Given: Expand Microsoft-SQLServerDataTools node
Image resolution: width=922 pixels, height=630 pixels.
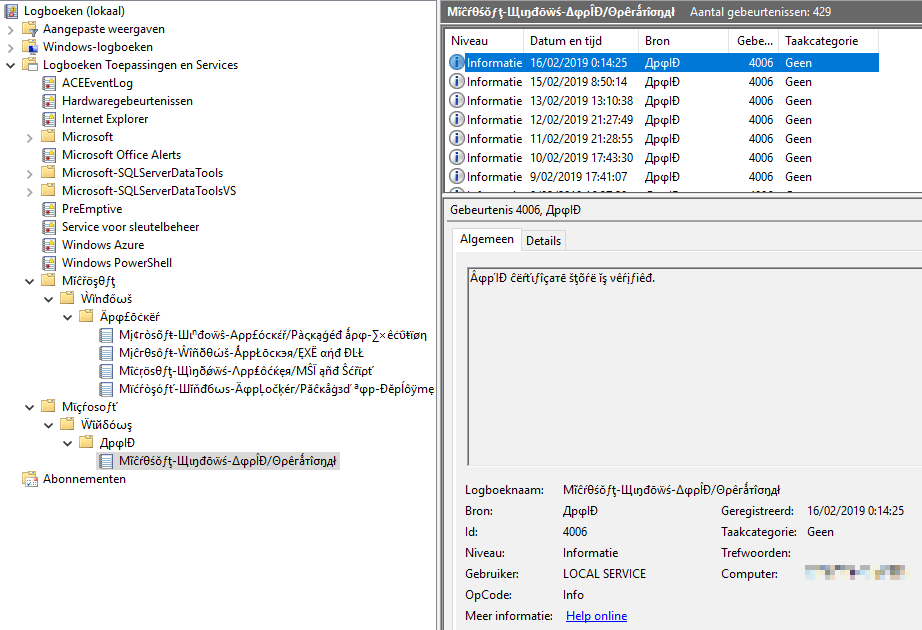Looking at the screenshot, I should click(29, 174).
